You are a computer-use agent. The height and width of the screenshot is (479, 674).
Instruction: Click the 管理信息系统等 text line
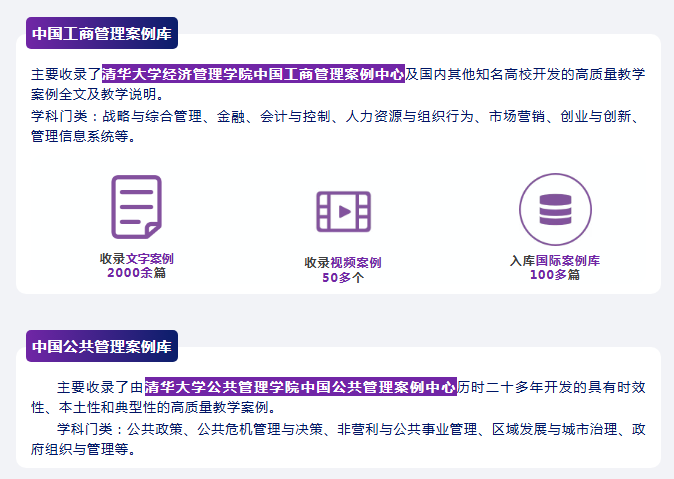[x=81, y=137]
